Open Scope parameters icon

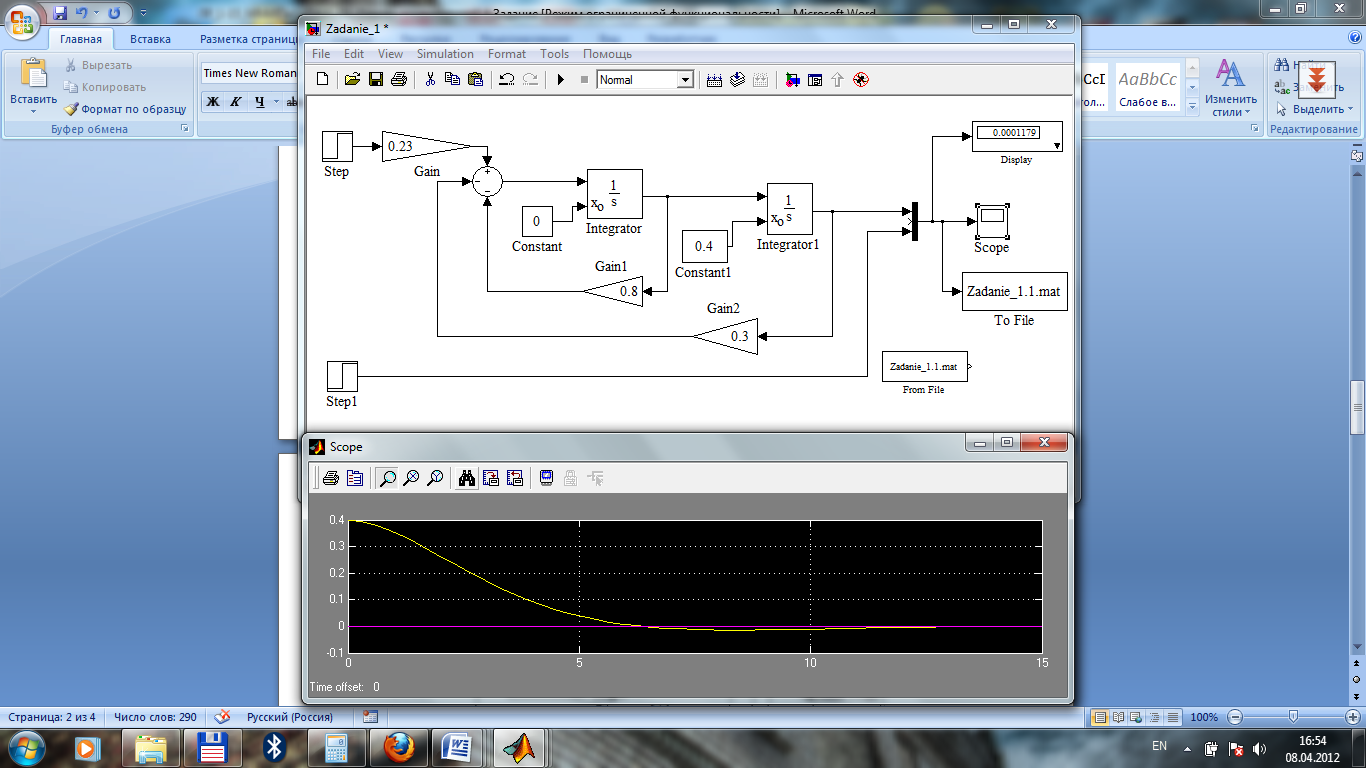click(354, 478)
